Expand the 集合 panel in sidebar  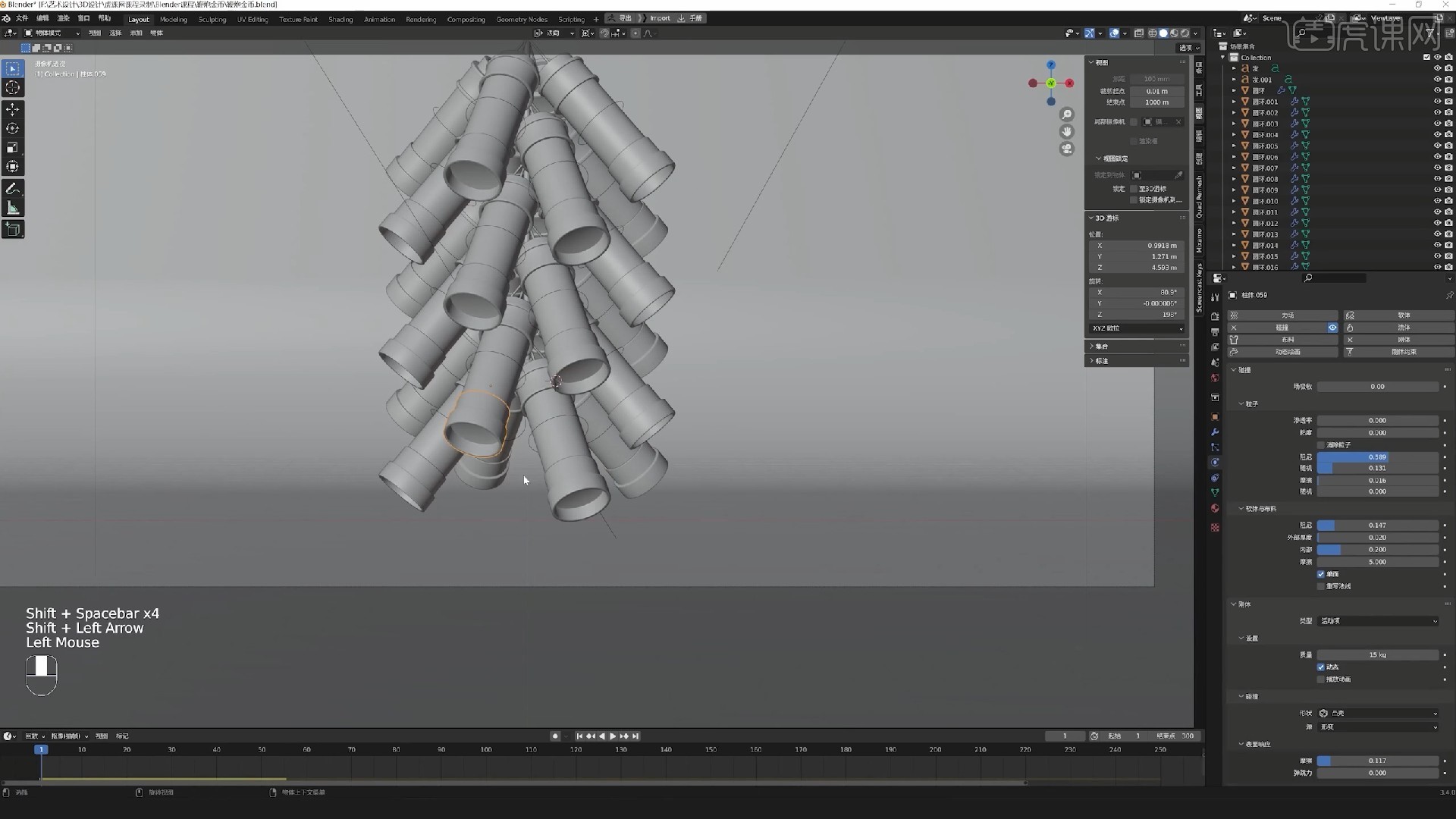(1092, 347)
